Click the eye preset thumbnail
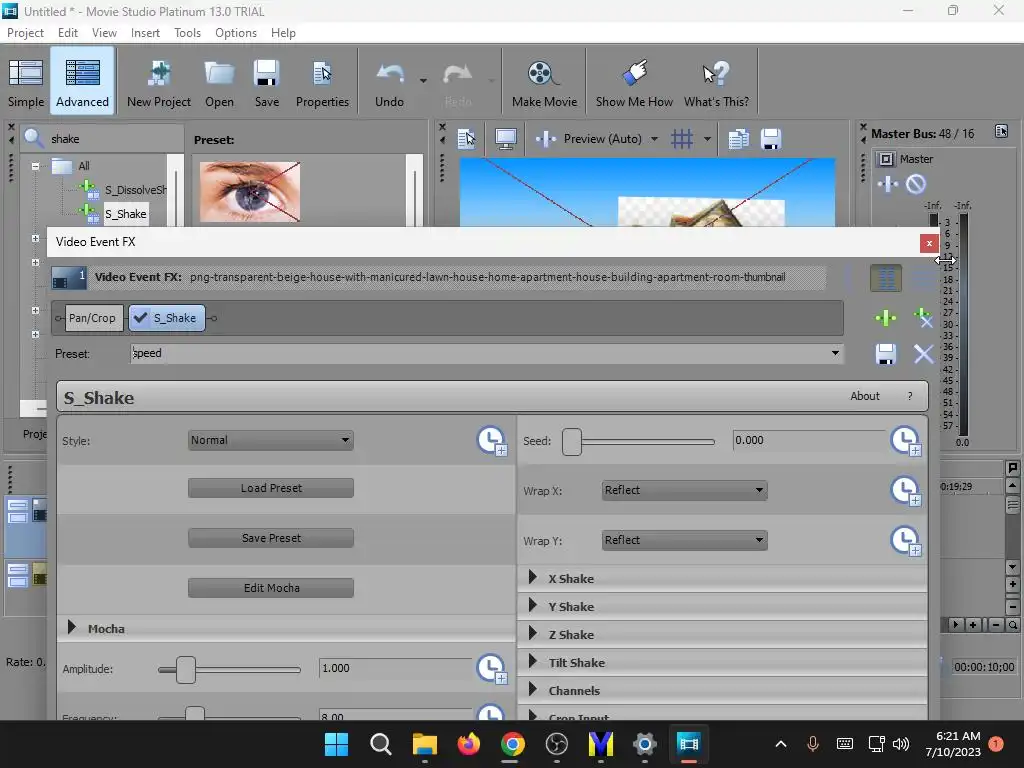 (250, 192)
